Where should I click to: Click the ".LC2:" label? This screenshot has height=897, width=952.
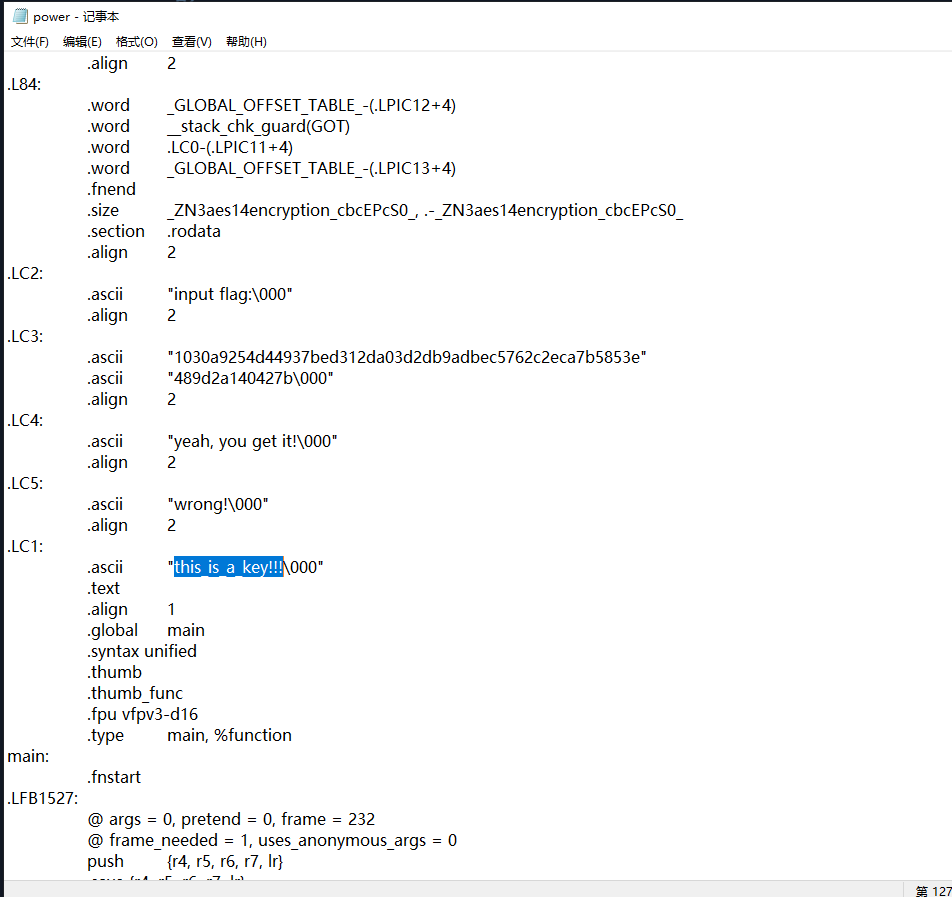(x=25, y=273)
